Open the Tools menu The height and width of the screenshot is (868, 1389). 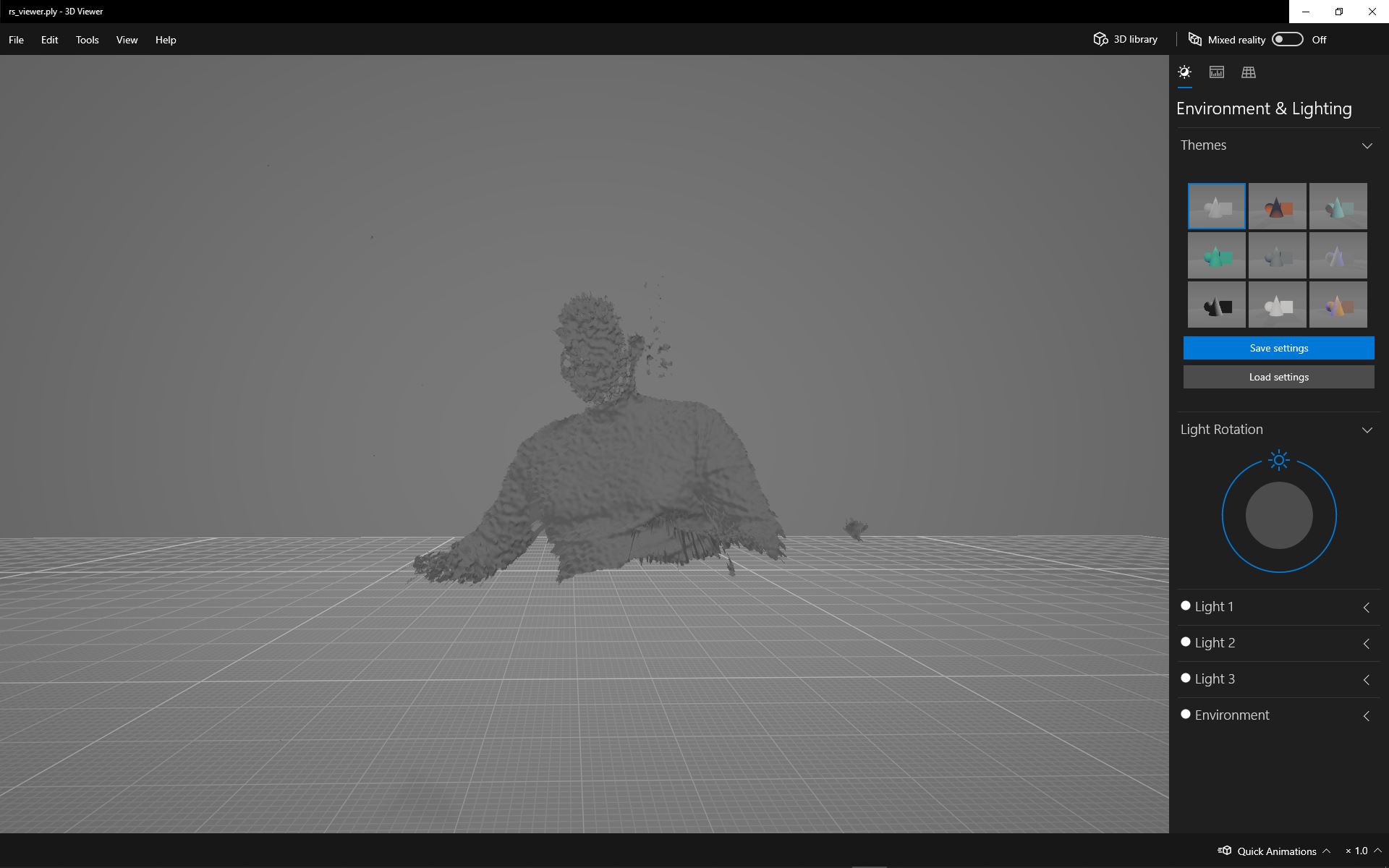tap(87, 40)
